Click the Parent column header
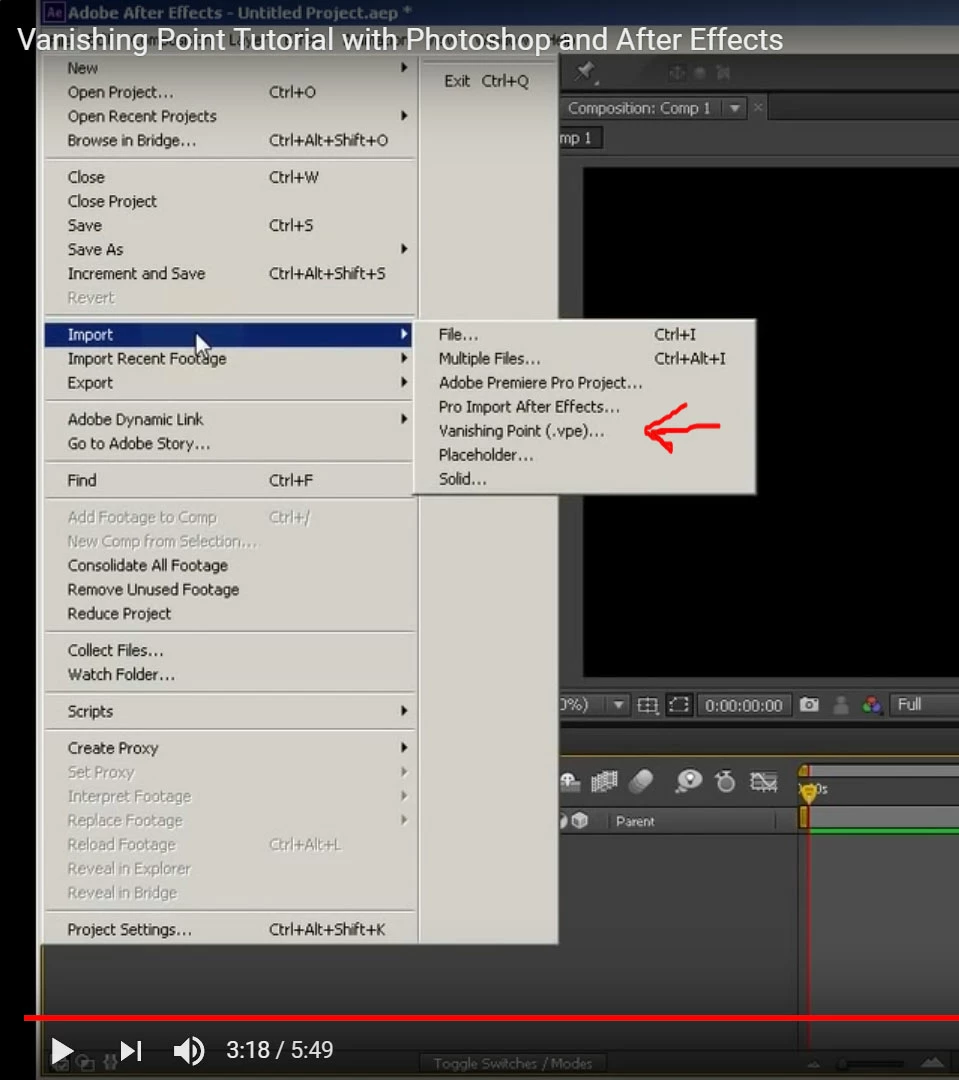The image size is (959, 1080). coord(635,821)
